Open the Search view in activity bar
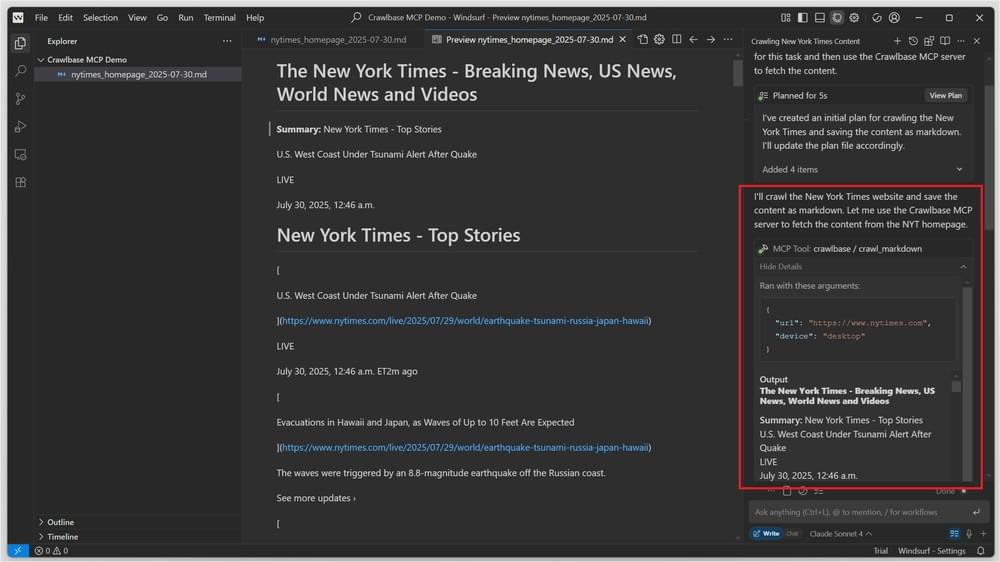The image size is (1000, 562). [19, 71]
